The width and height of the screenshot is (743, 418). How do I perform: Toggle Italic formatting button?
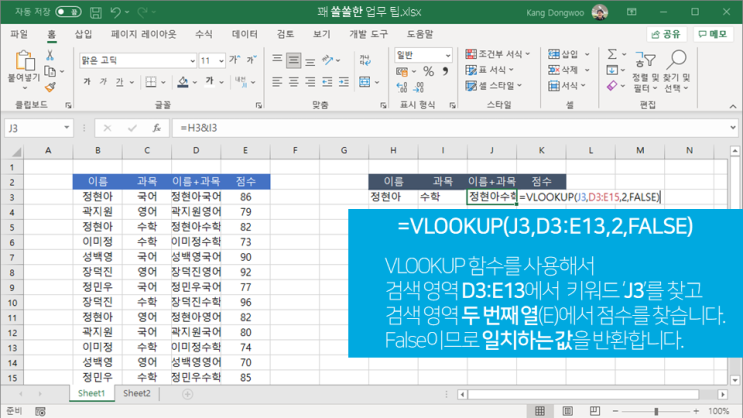coord(103,82)
